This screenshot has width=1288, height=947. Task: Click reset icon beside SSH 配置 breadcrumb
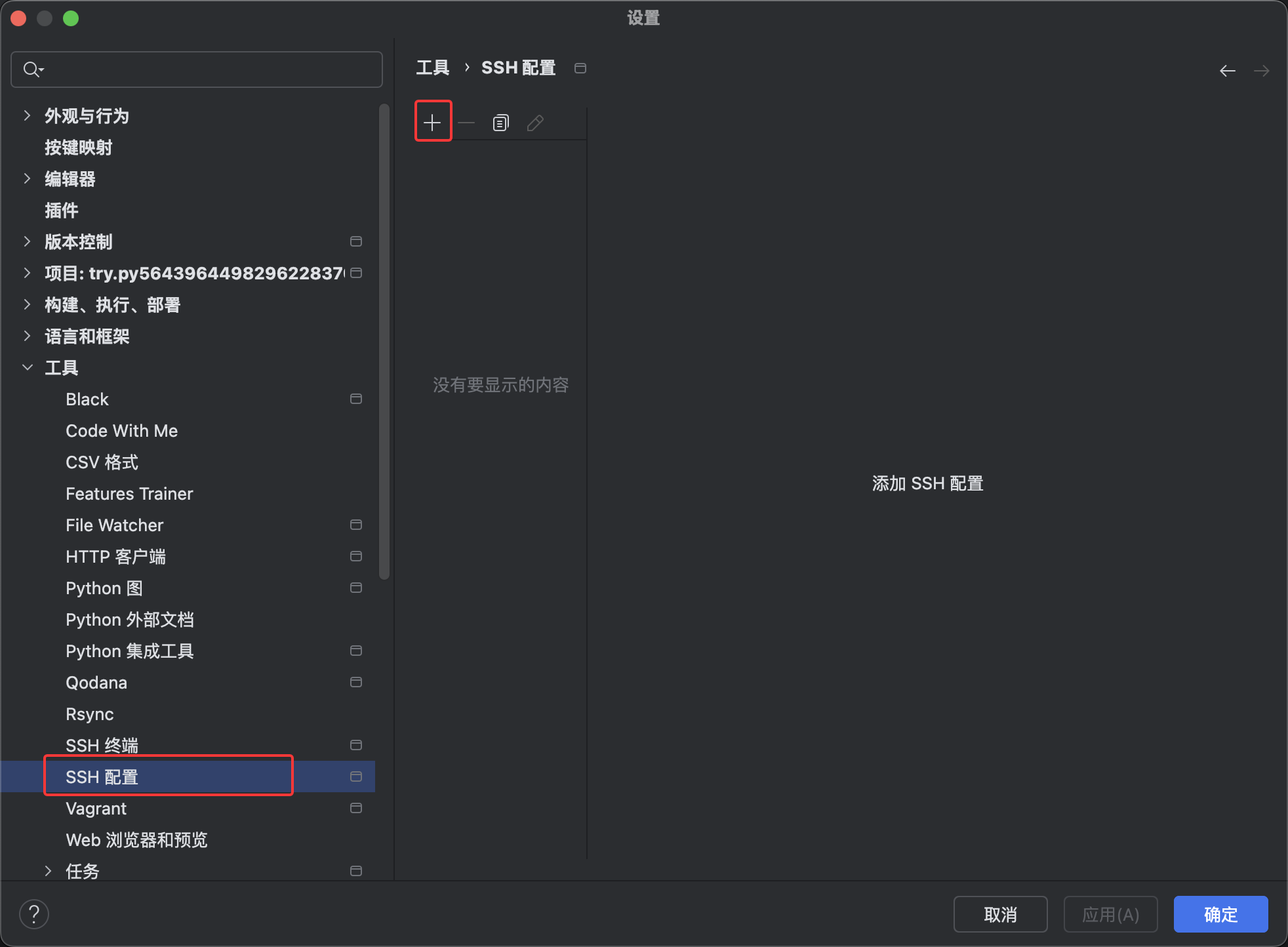(x=580, y=68)
